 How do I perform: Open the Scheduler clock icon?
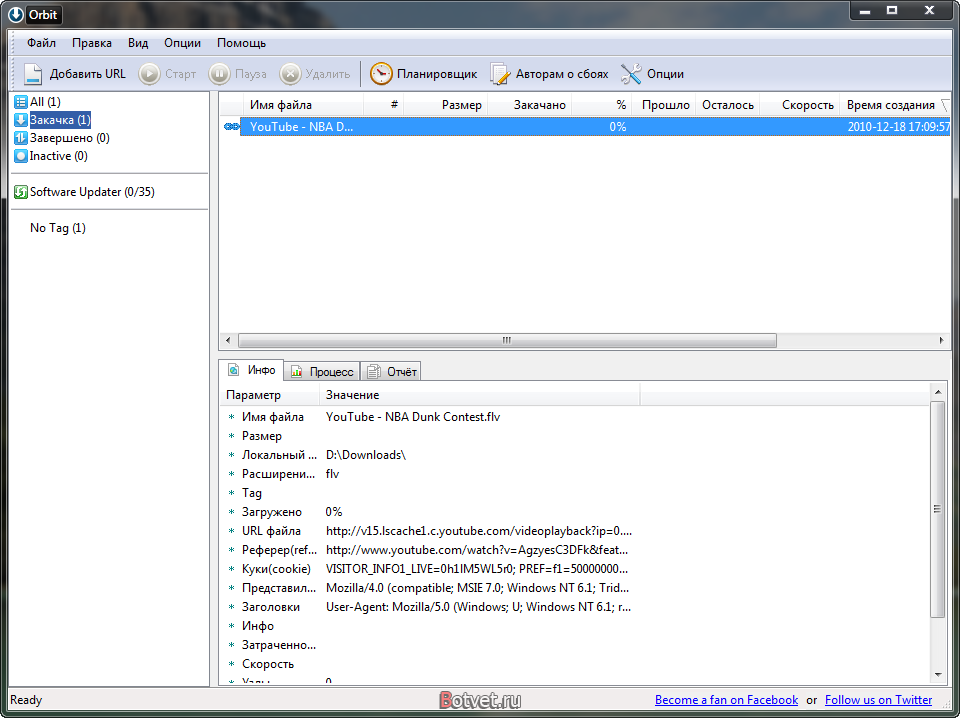381,74
